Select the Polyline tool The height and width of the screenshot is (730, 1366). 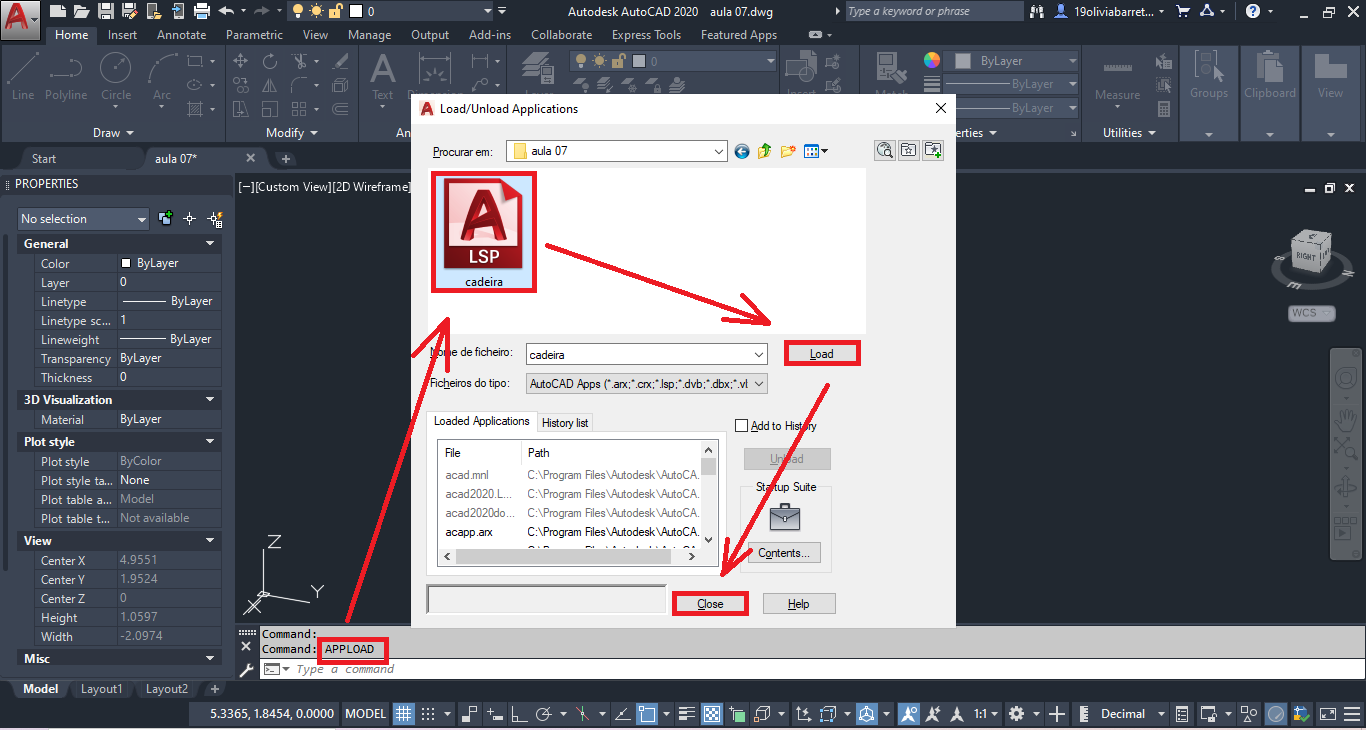66,76
